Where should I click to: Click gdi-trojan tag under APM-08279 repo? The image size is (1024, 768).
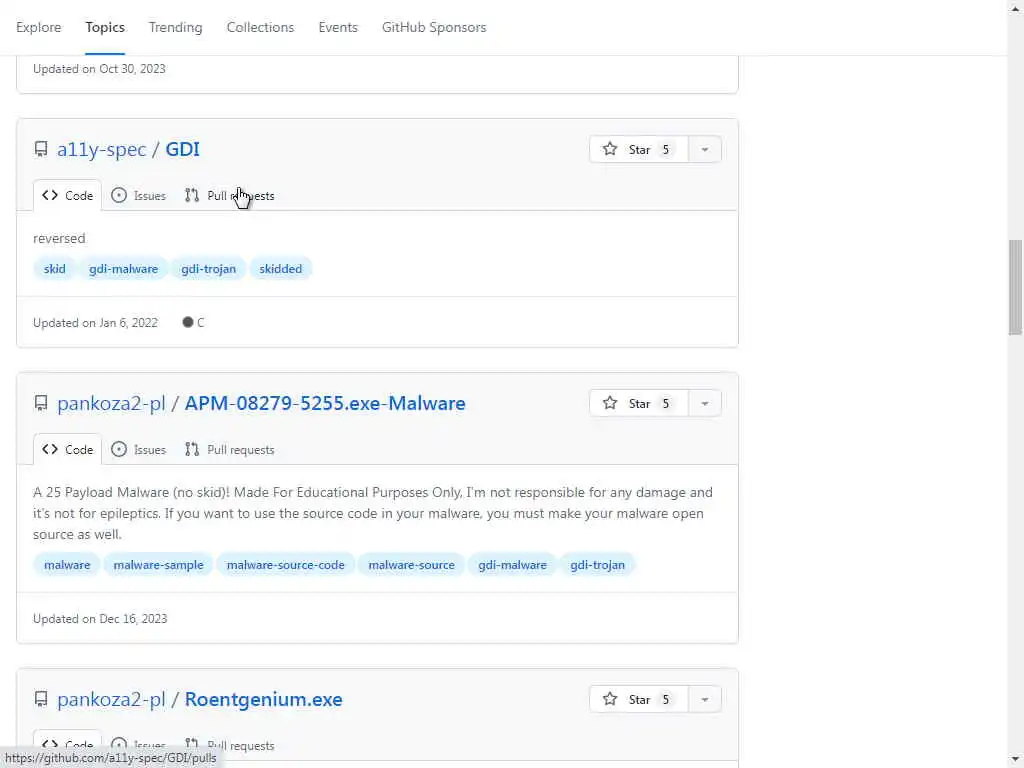pyautogui.click(x=597, y=565)
